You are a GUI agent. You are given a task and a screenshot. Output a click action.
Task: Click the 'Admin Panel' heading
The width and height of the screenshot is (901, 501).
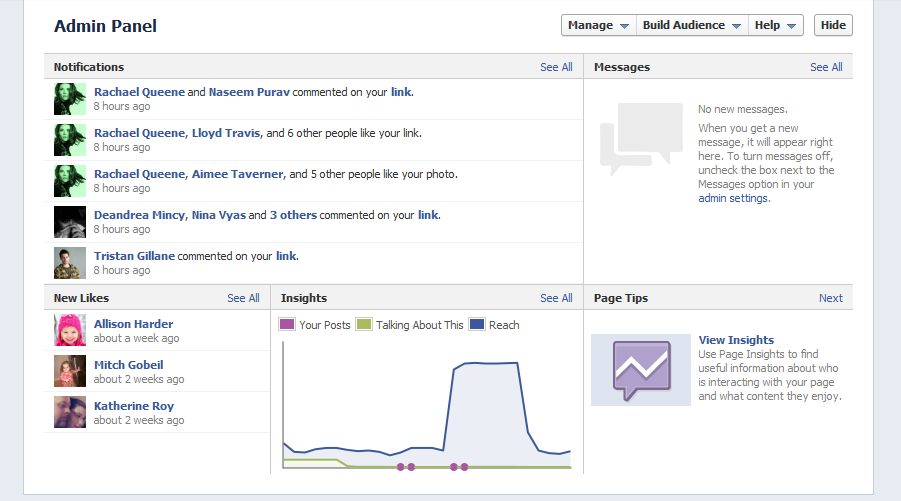pyautogui.click(x=105, y=26)
